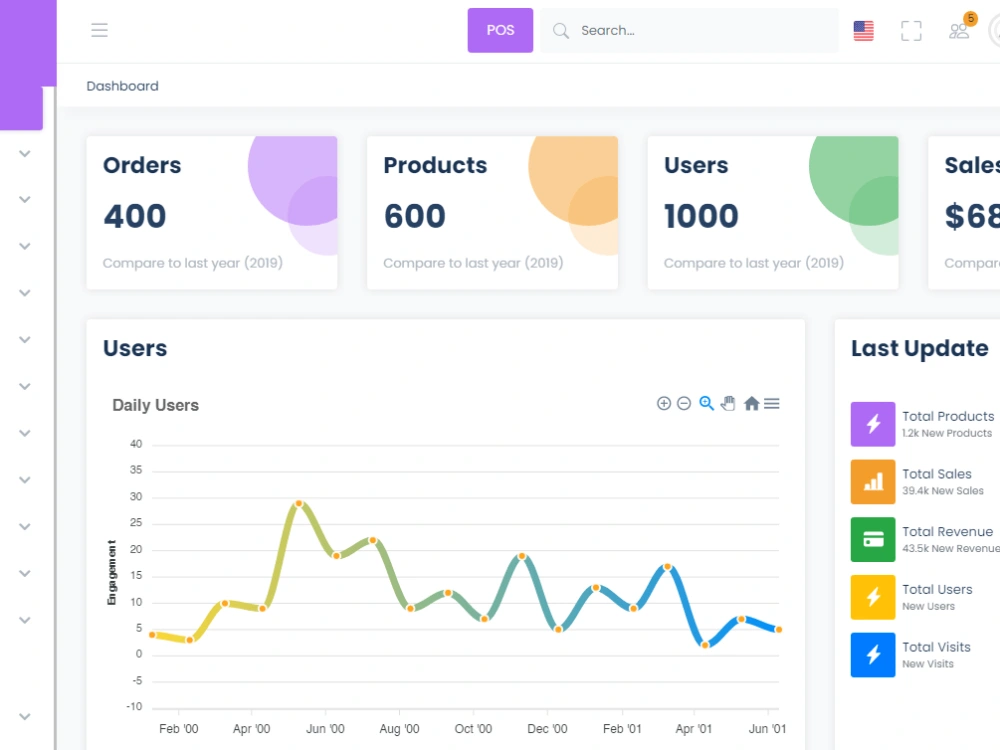Click the Feb '00 axis label
The width and height of the screenshot is (1000, 750).
(x=179, y=728)
